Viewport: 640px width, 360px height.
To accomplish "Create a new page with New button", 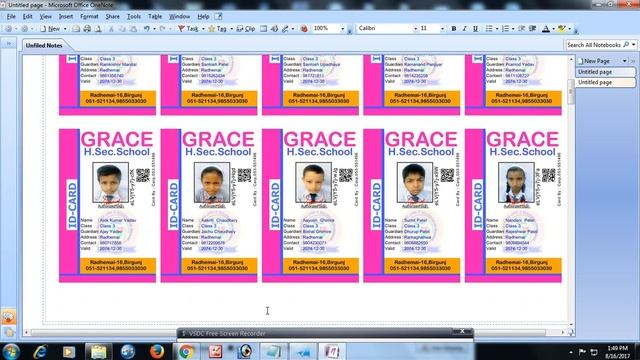I will coord(50,29).
